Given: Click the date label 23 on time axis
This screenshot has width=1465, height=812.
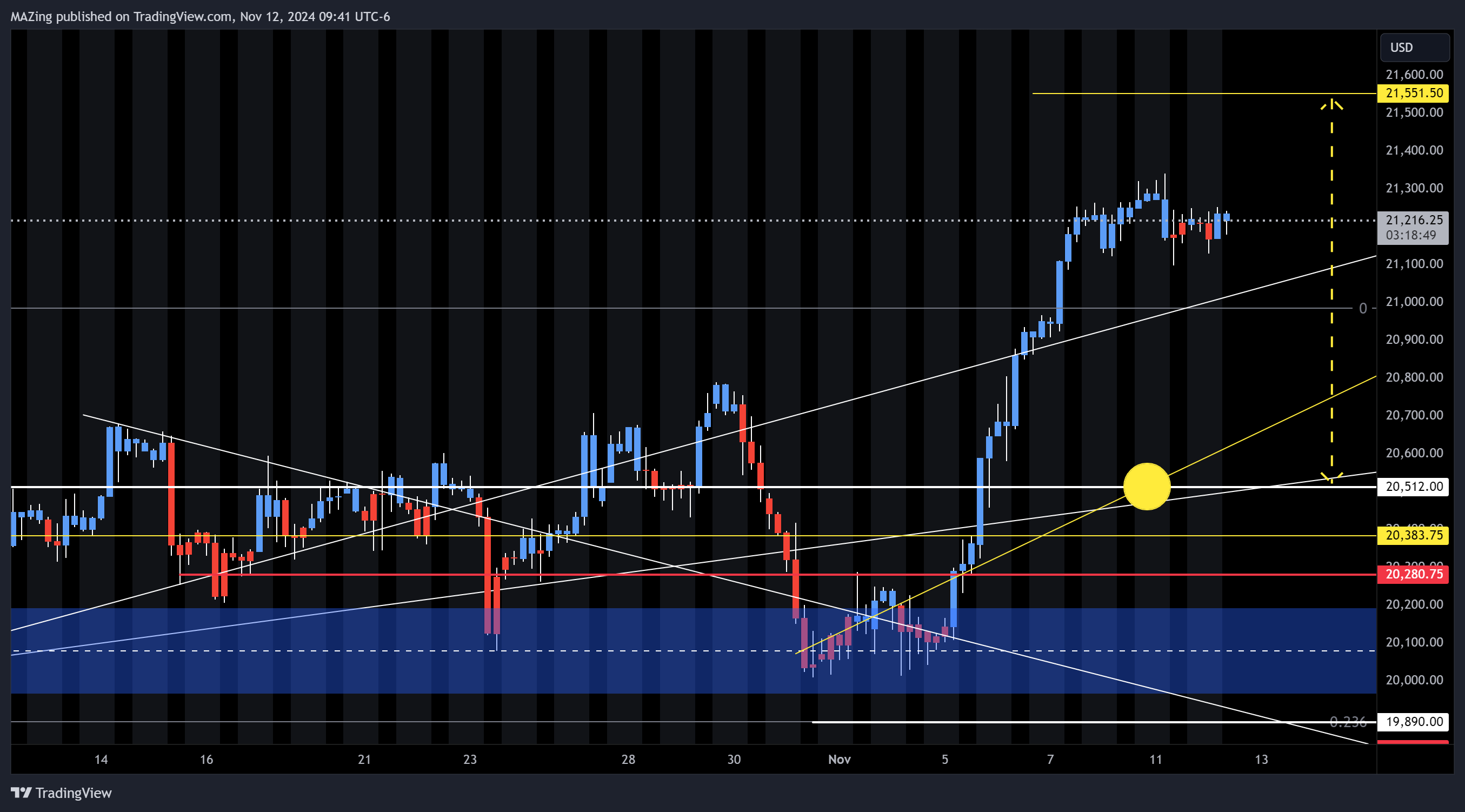Looking at the screenshot, I should click(x=470, y=760).
